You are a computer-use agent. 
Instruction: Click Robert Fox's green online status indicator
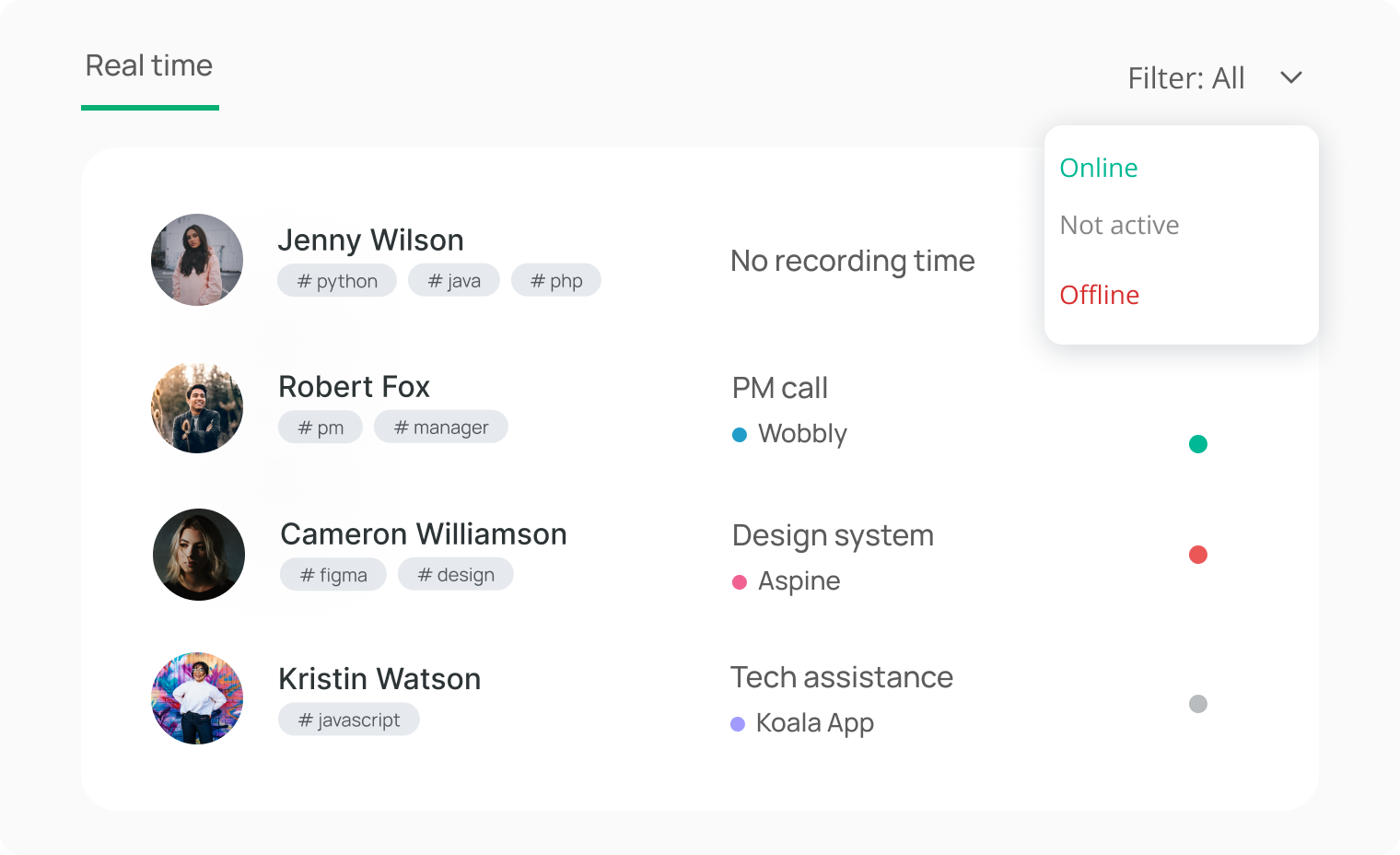(x=1198, y=443)
